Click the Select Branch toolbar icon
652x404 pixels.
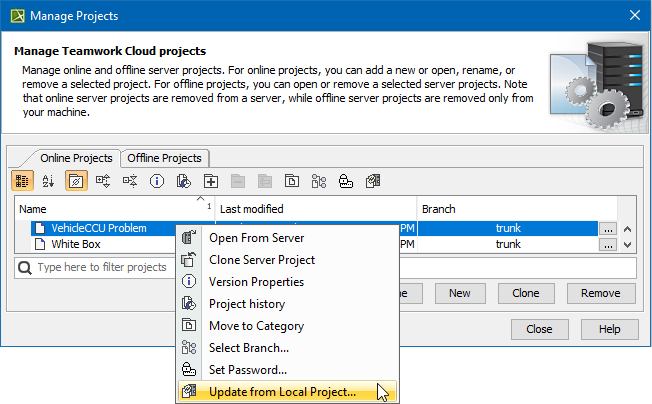tap(319, 181)
